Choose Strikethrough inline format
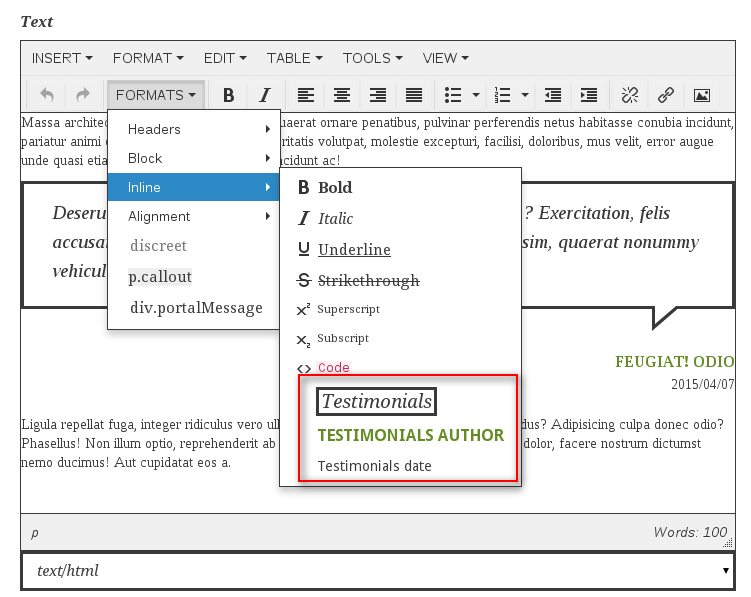 pos(400,280)
